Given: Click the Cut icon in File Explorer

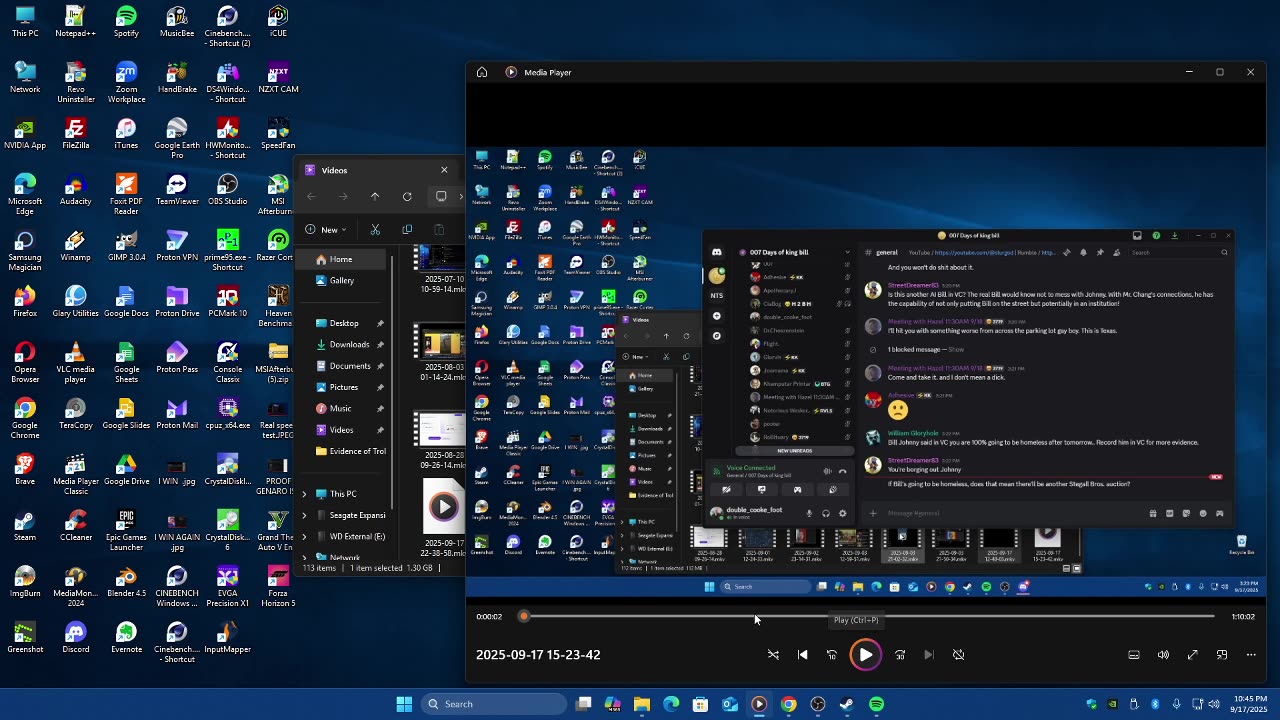Looking at the screenshot, I should (x=375, y=230).
